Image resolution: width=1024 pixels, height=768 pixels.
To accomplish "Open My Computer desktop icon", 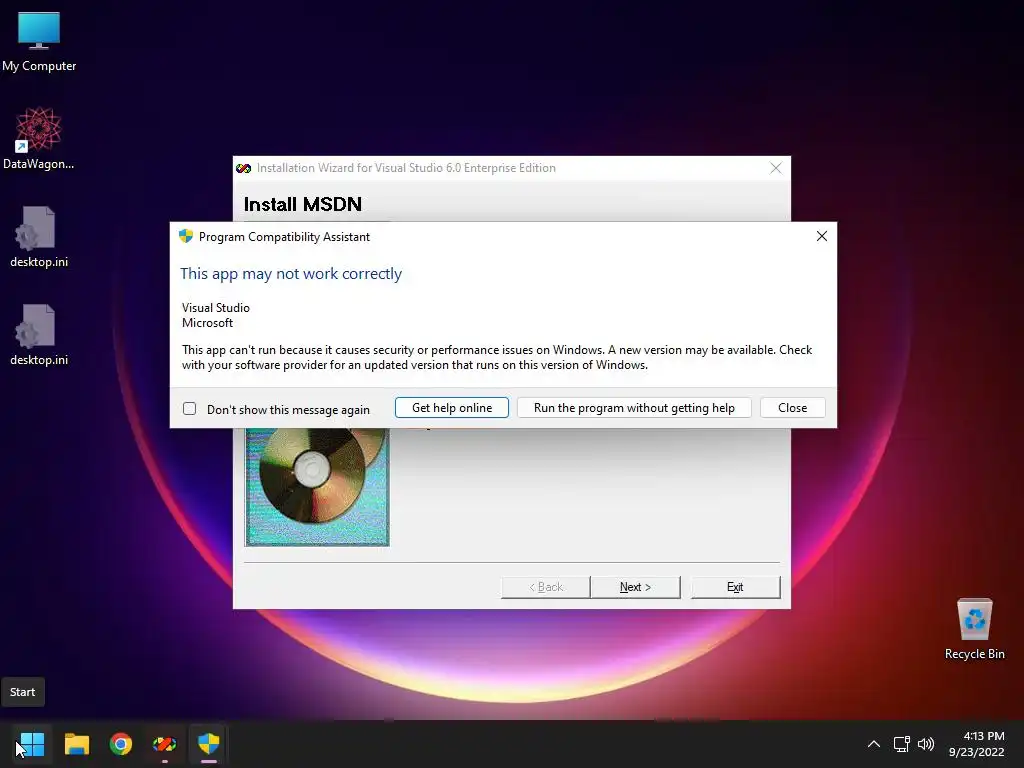I will coord(39,42).
